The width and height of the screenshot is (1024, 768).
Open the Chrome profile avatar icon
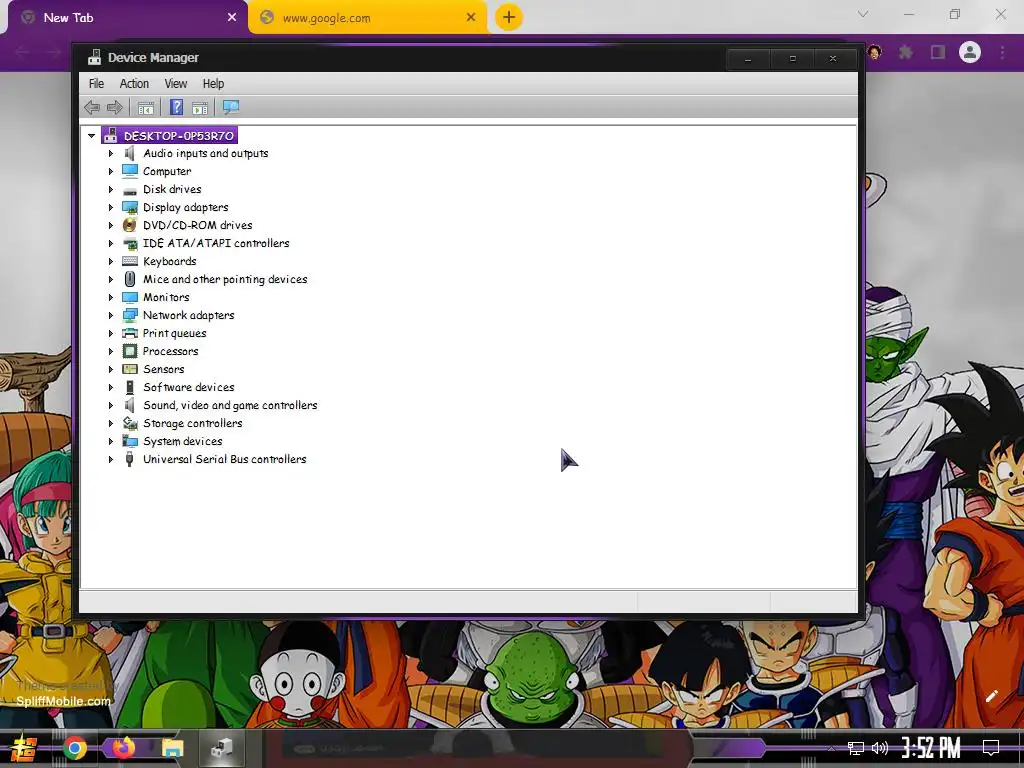click(970, 52)
